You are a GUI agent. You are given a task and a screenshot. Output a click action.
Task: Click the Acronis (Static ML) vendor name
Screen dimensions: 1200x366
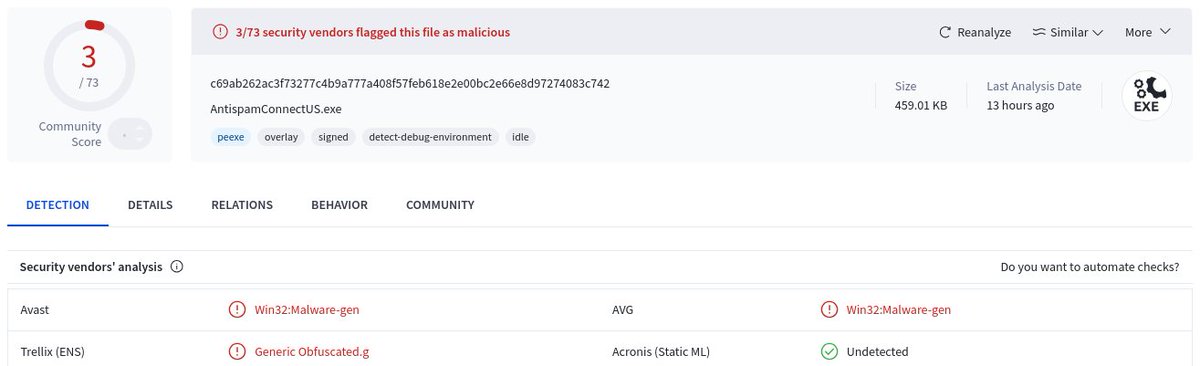[x=661, y=351]
